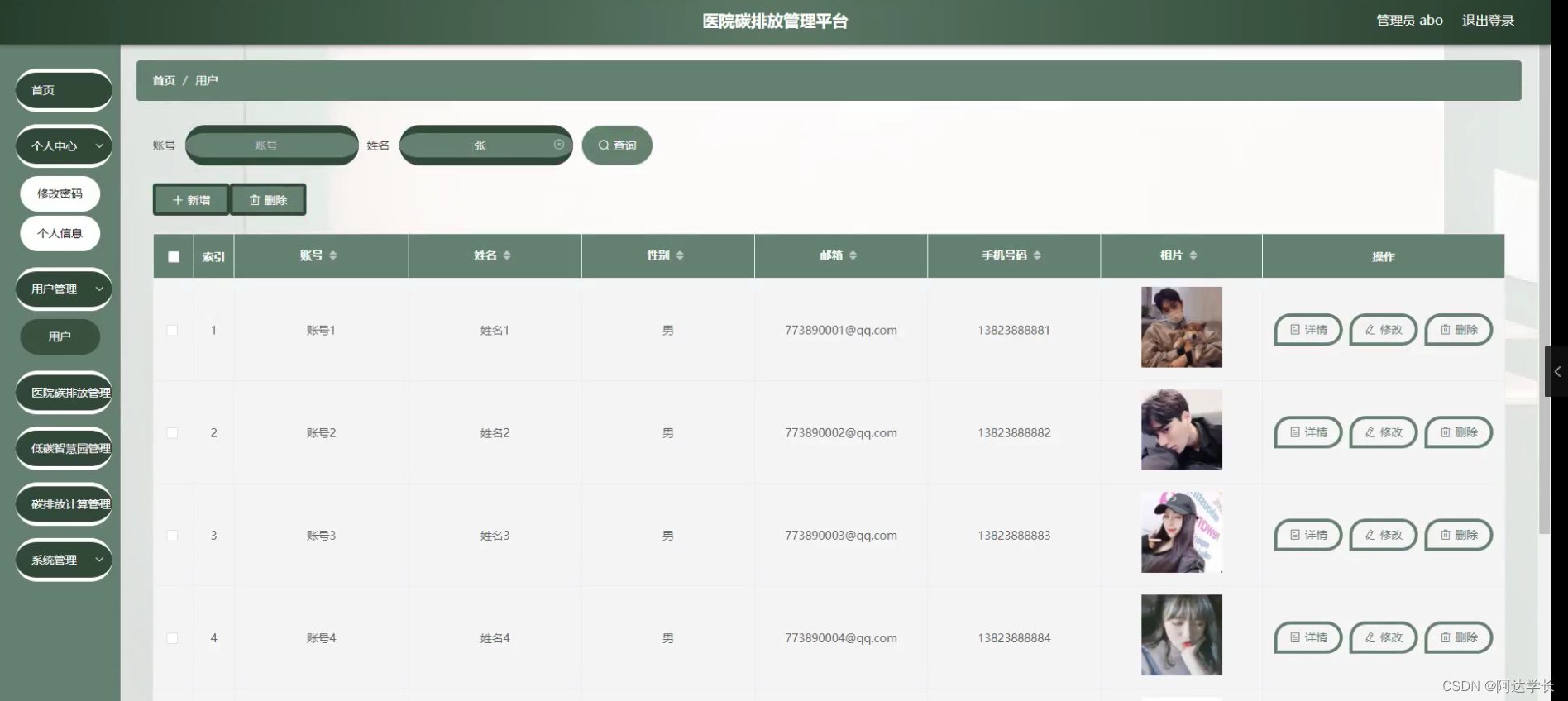The image size is (1568, 701).
Task: Click phone number 13823888883
Action: tap(1014, 535)
